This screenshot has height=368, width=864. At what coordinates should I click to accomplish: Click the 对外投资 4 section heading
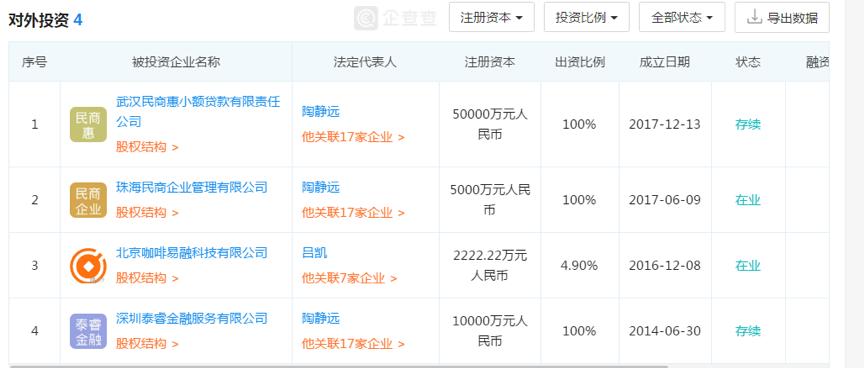45,20
